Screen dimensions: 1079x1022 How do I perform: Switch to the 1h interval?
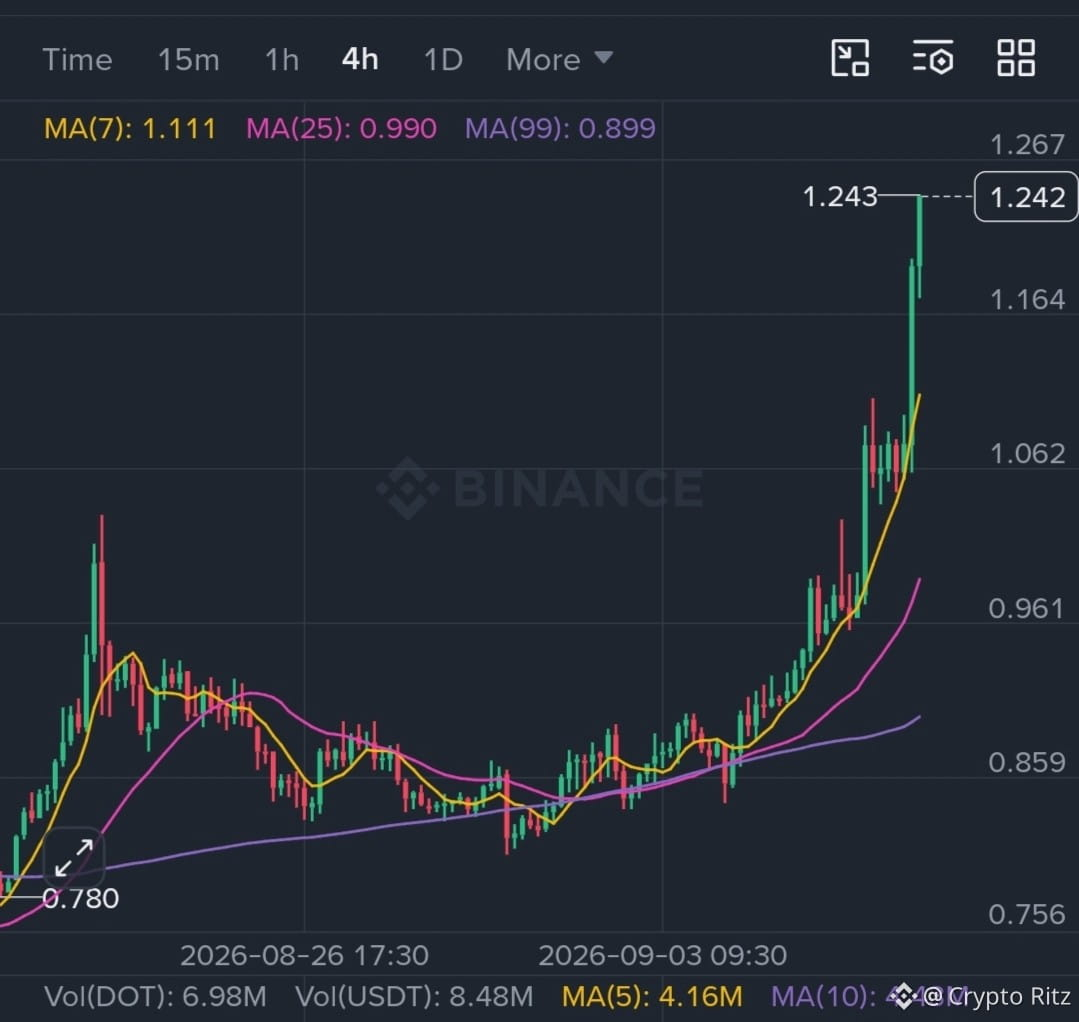tap(282, 60)
